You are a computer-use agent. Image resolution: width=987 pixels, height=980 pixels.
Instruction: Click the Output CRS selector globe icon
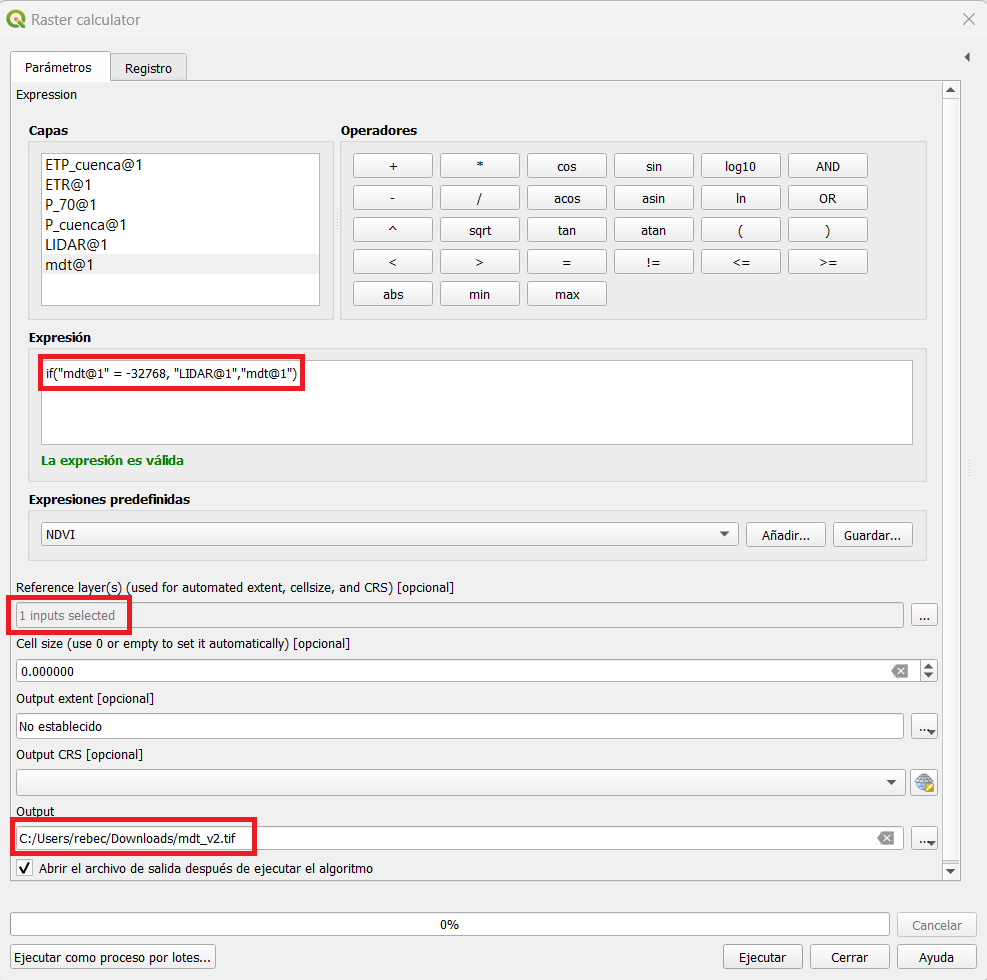point(924,782)
